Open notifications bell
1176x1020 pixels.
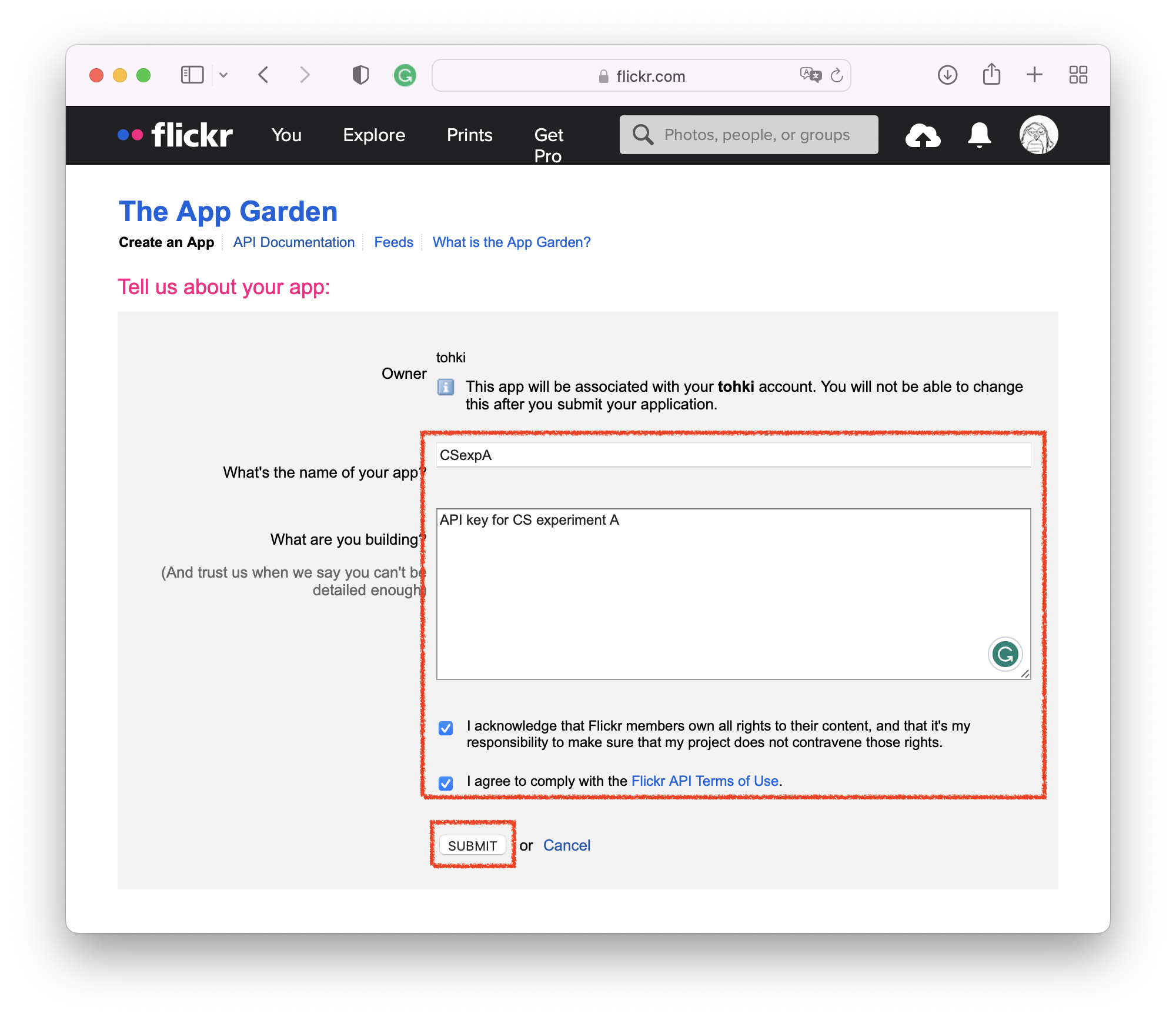tap(979, 135)
